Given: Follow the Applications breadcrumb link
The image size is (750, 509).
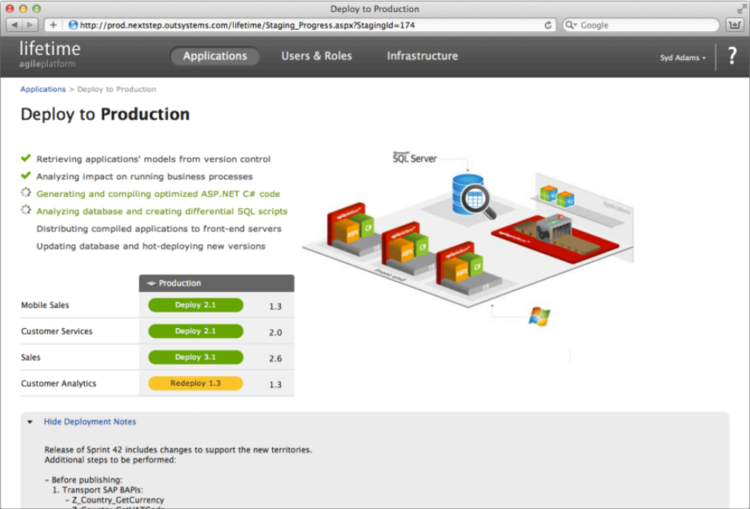Looking at the screenshot, I should coord(43,89).
